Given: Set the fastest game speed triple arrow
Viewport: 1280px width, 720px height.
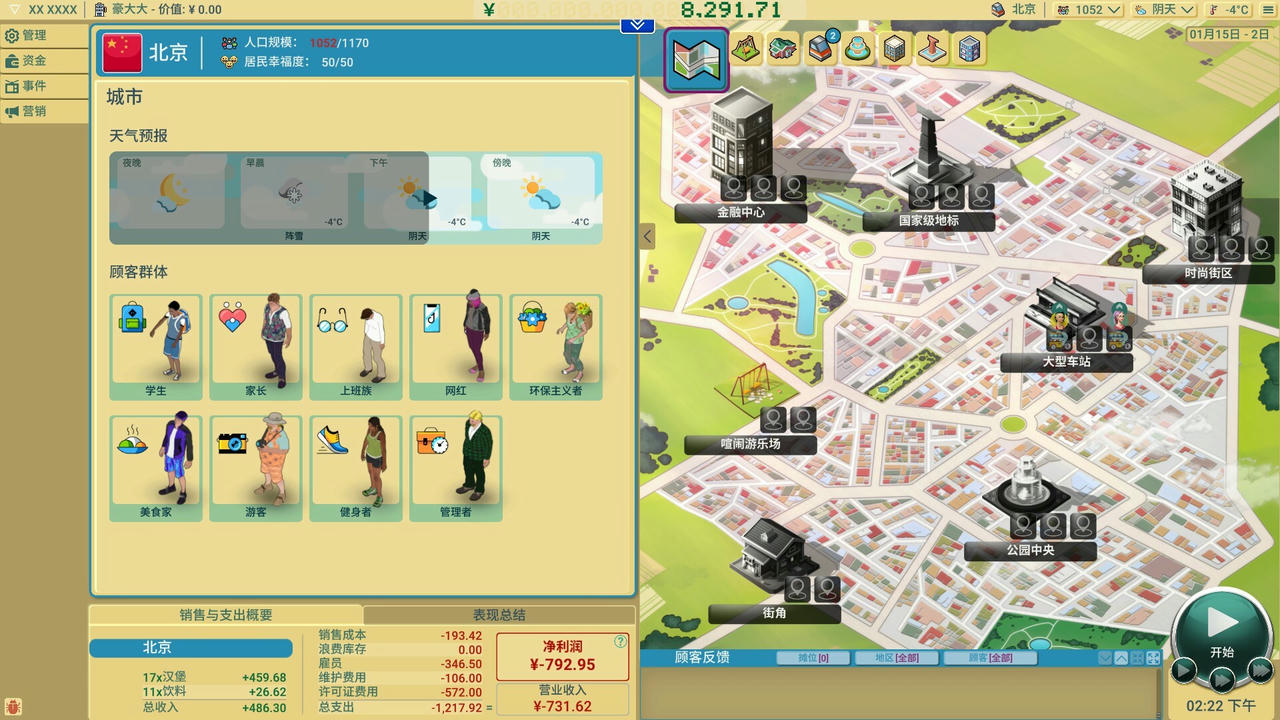Looking at the screenshot, I should click(1260, 670).
